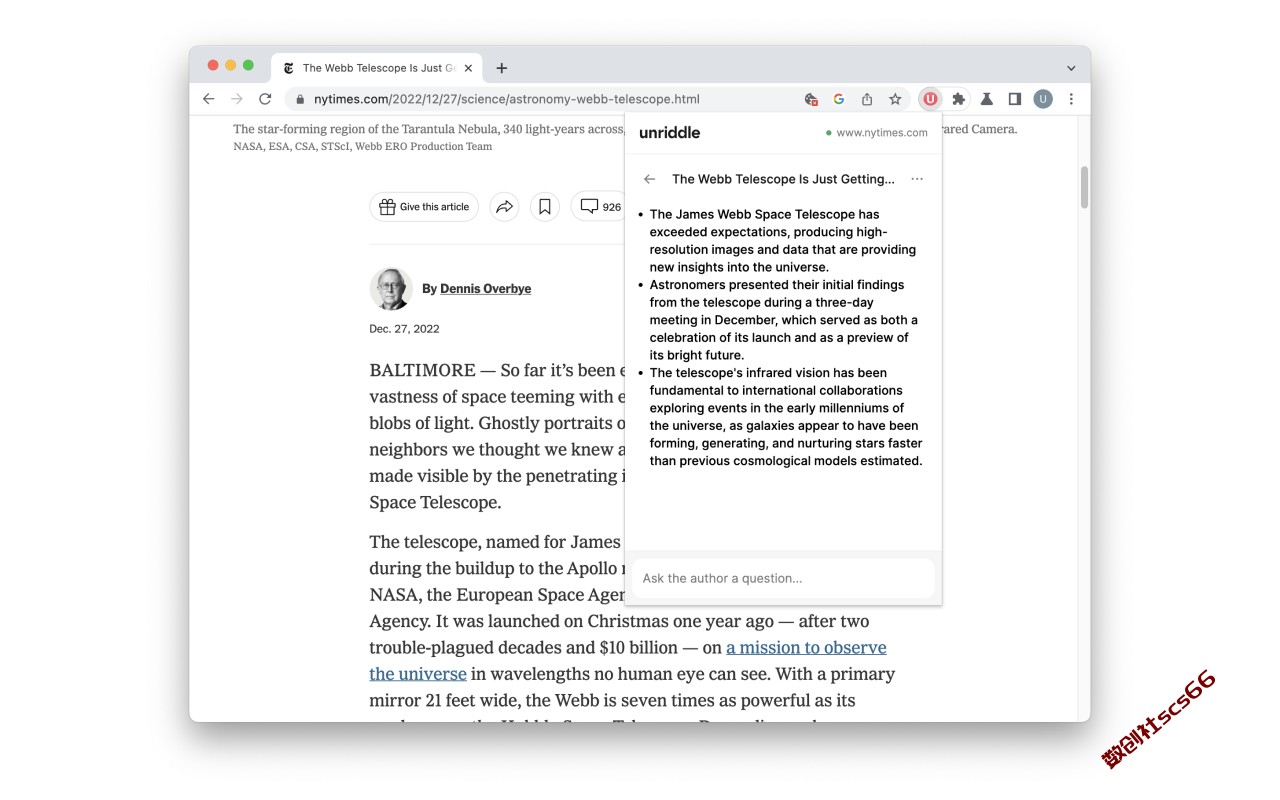The width and height of the screenshot is (1280, 800).
Task: Click the share page icon in address bar
Action: click(867, 99)
